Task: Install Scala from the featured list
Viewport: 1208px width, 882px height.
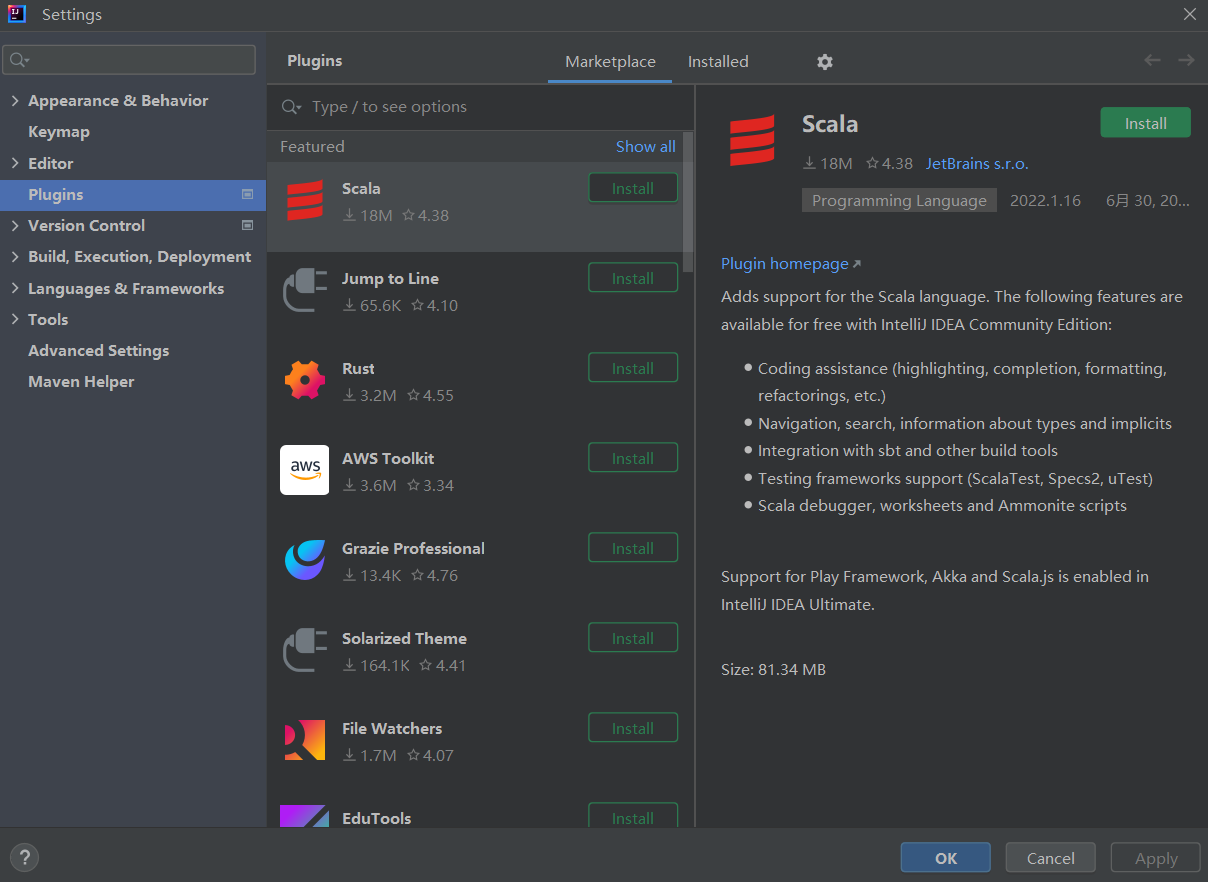Action: tap(633, 188)
